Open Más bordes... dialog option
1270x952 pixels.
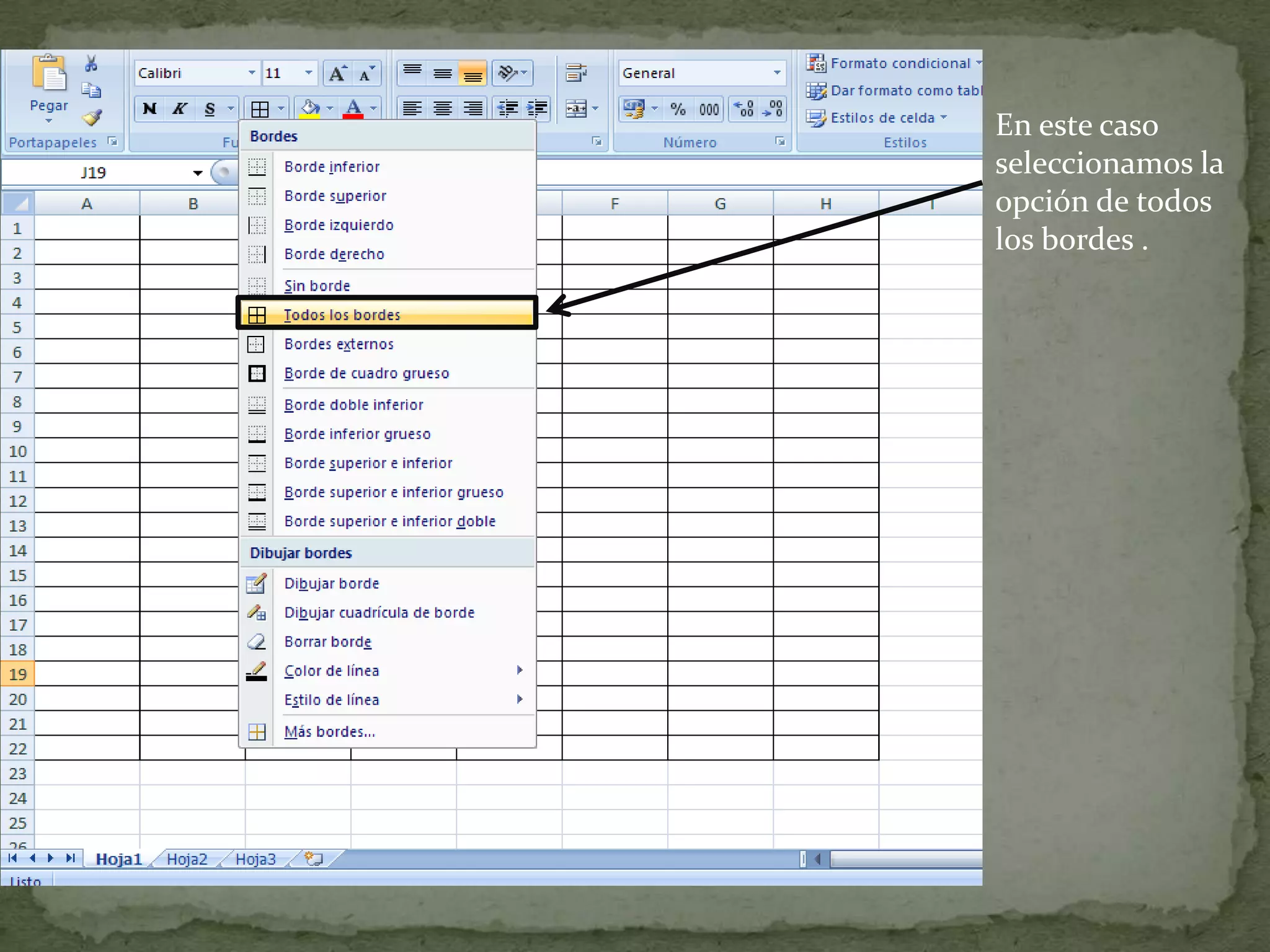pyautogui.click(x=329, y=731)
